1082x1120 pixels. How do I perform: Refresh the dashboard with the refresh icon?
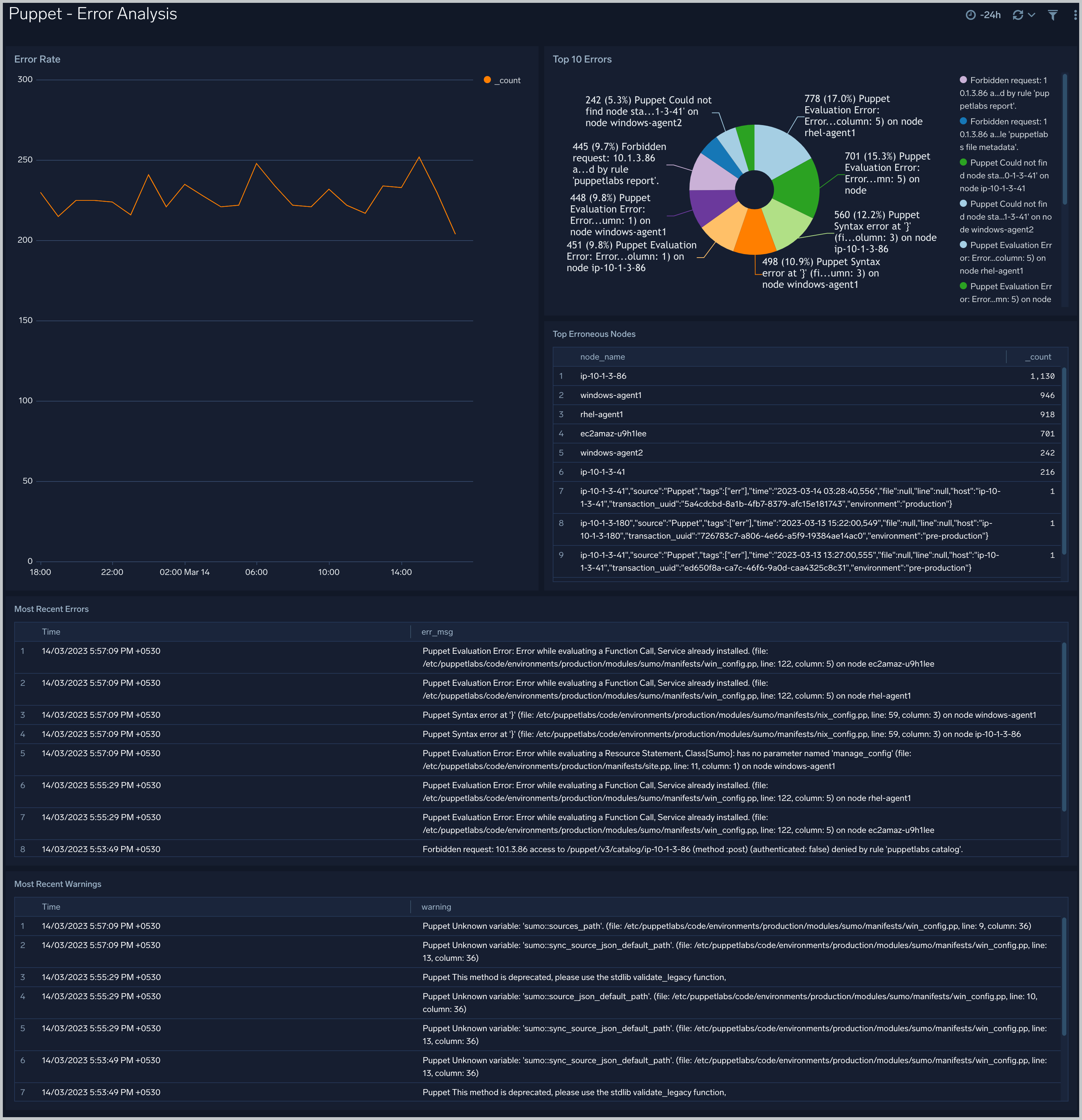pos(1017,15)
